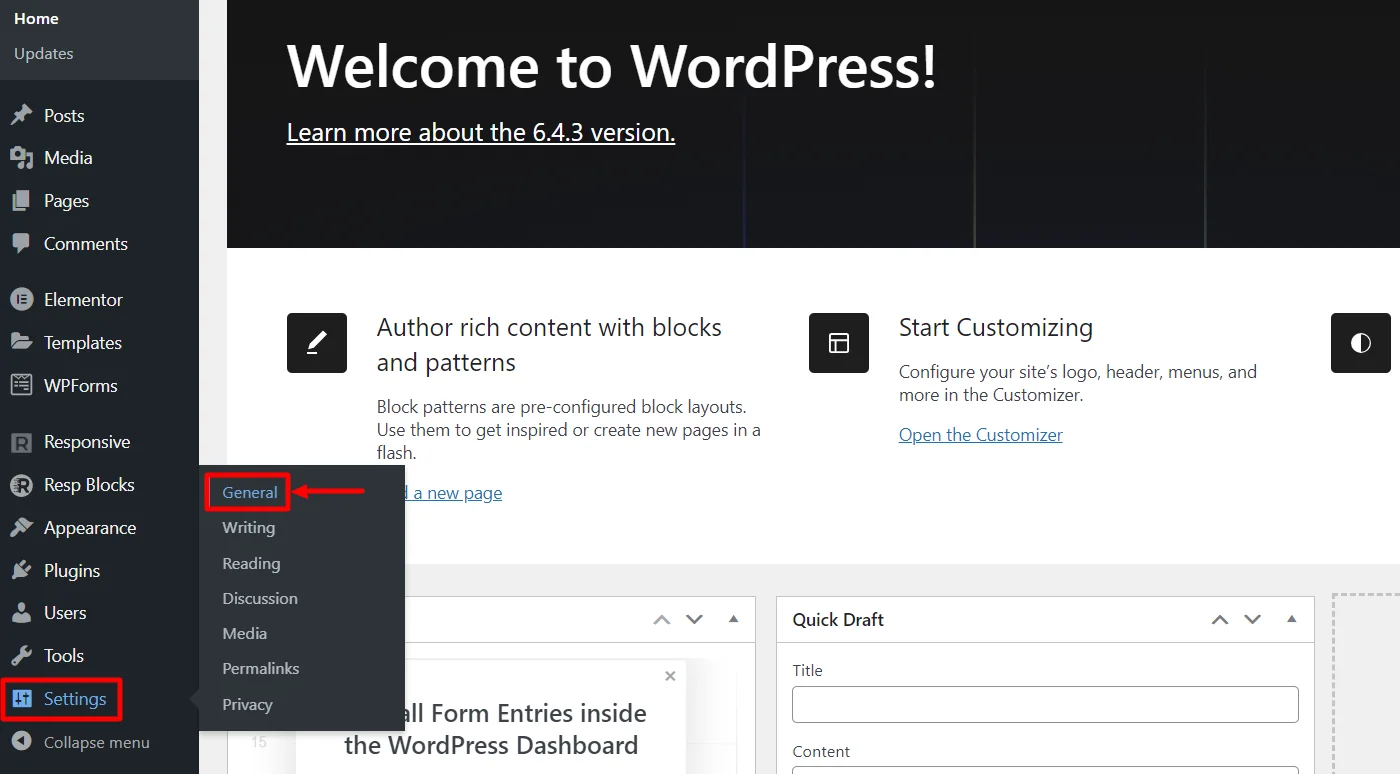The width and height of the screenshot is (1400, 774).
Task: Click the Collapse menu arrow icon
Action: pos(22,742)
